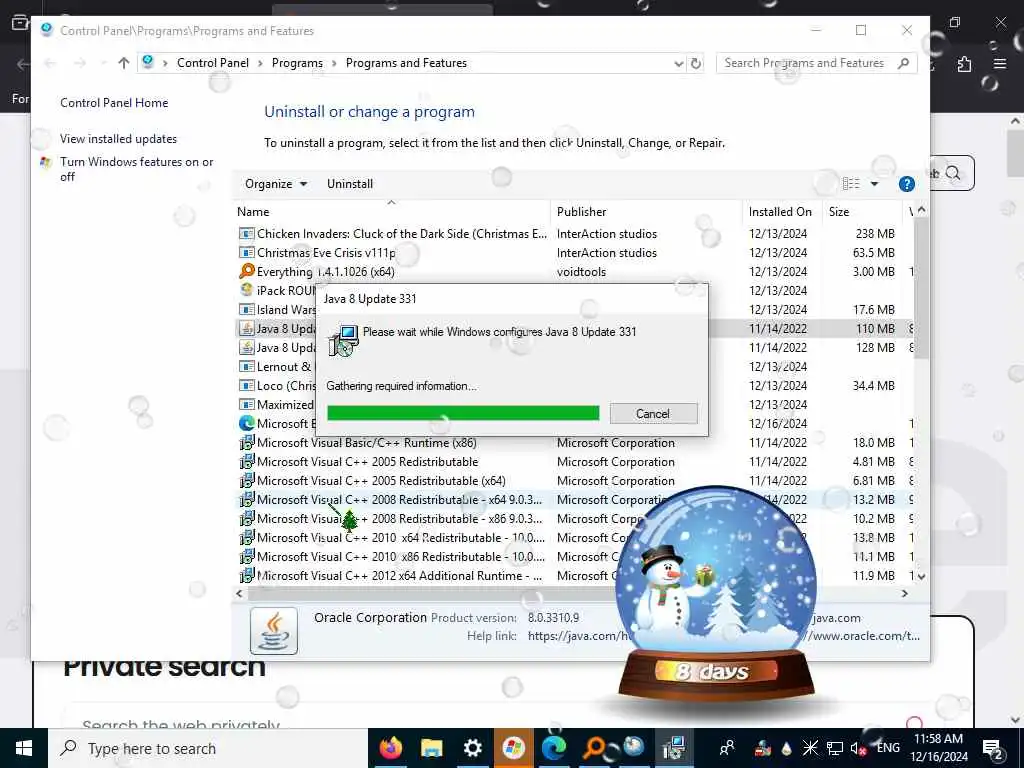The image size is (1024, 768).
Task: Click the snowflake tray icon
Action: pos(810,748)
